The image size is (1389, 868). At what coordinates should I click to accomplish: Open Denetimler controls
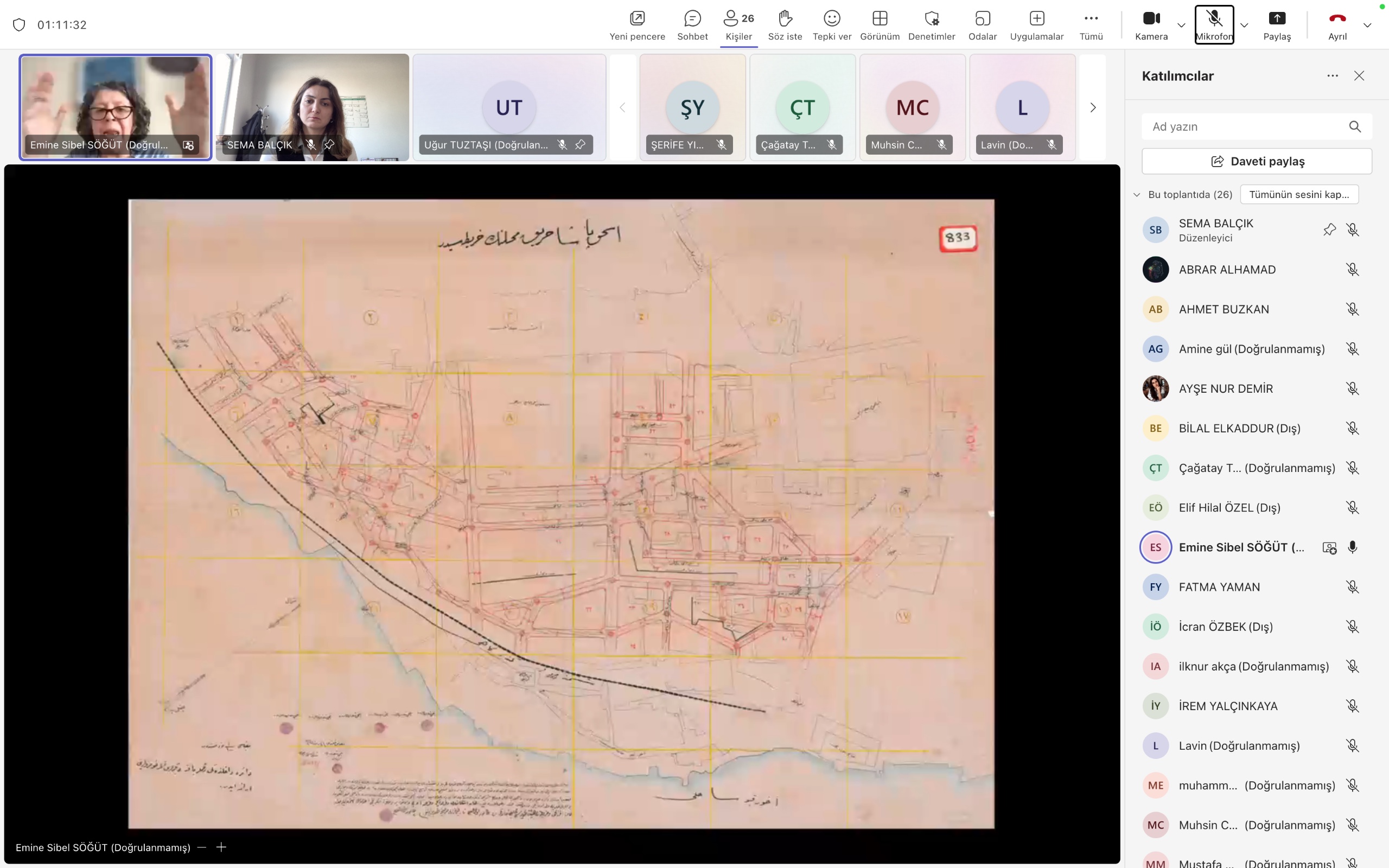point(932,25)
